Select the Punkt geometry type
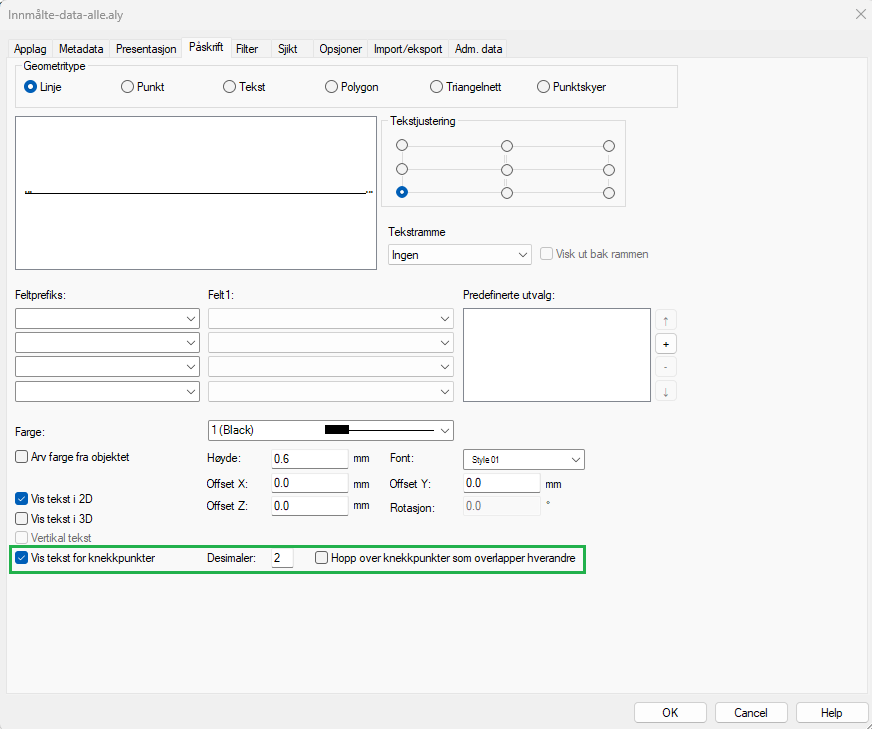Viewport: 872px width, 729px height. [127, 87]
